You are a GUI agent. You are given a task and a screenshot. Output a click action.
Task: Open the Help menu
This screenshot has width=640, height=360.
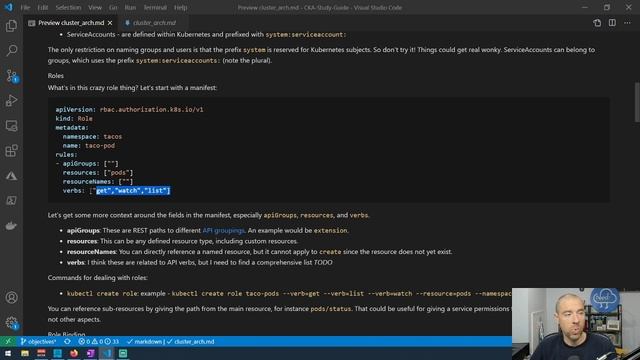(x=180, y=7)
